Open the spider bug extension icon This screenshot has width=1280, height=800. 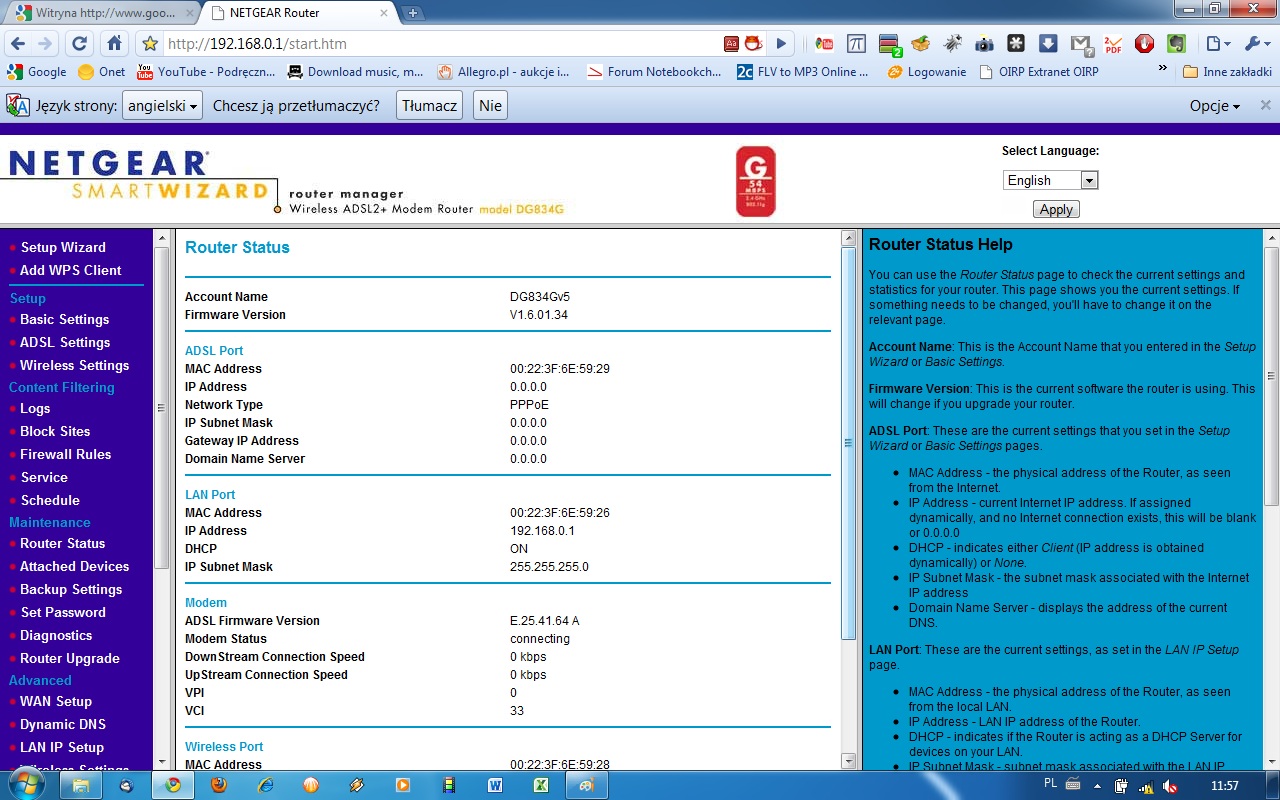953,44
